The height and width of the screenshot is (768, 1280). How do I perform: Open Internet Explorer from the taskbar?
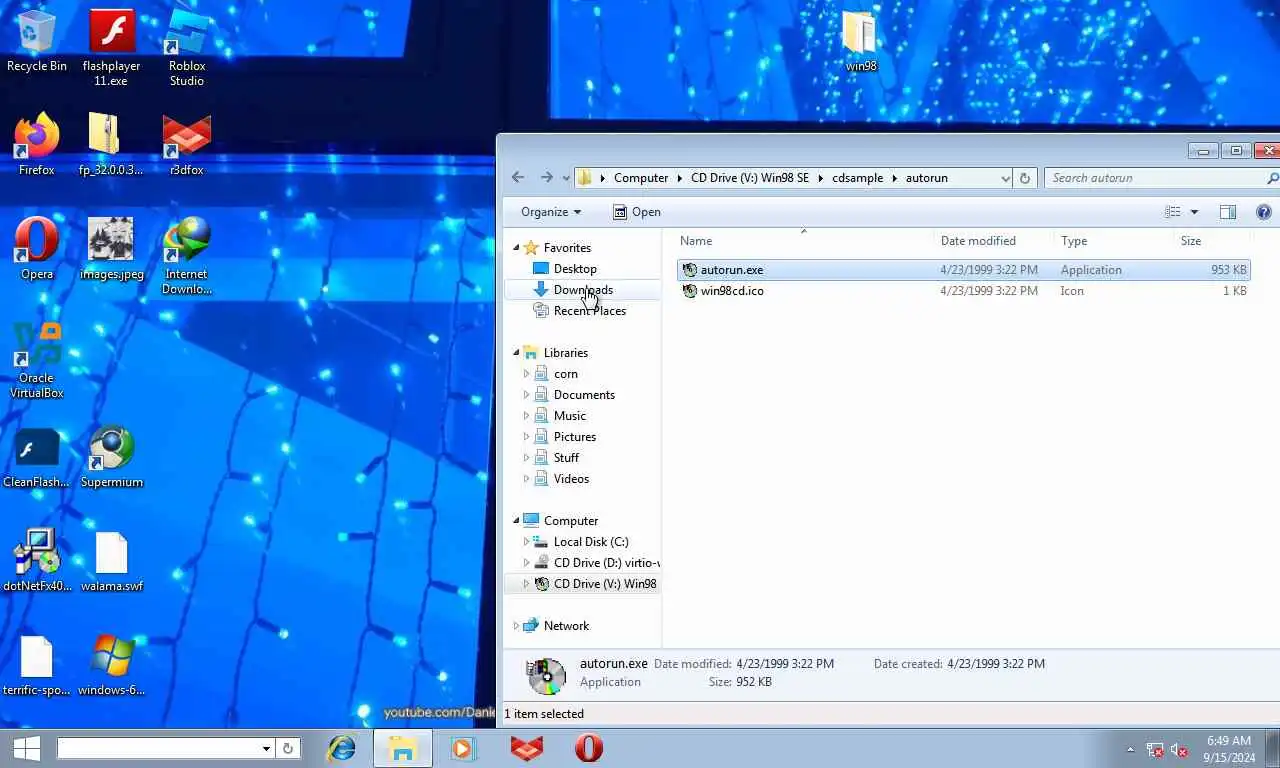342,748
